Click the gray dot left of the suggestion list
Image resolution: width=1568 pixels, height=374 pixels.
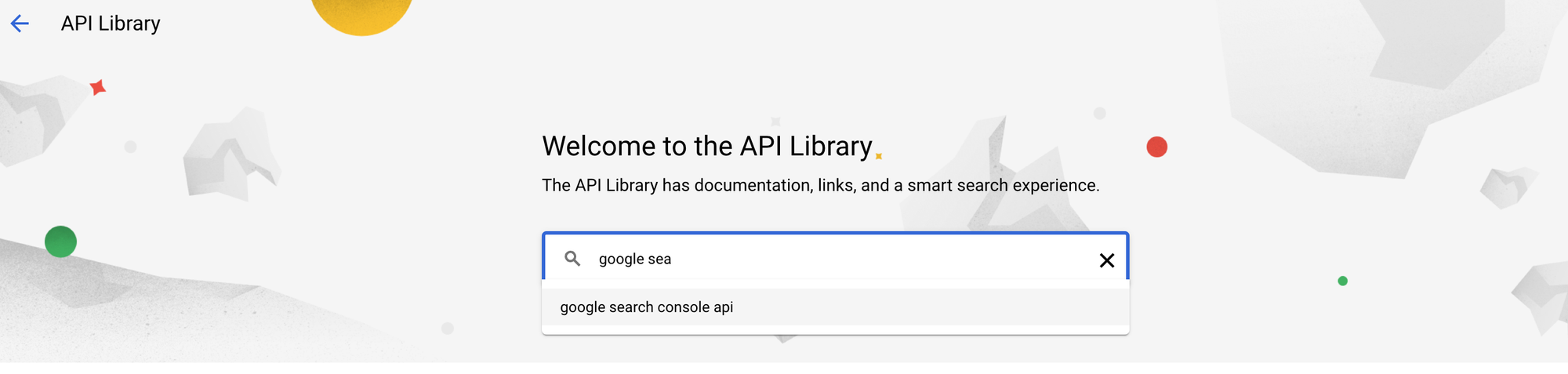point(448,329)
